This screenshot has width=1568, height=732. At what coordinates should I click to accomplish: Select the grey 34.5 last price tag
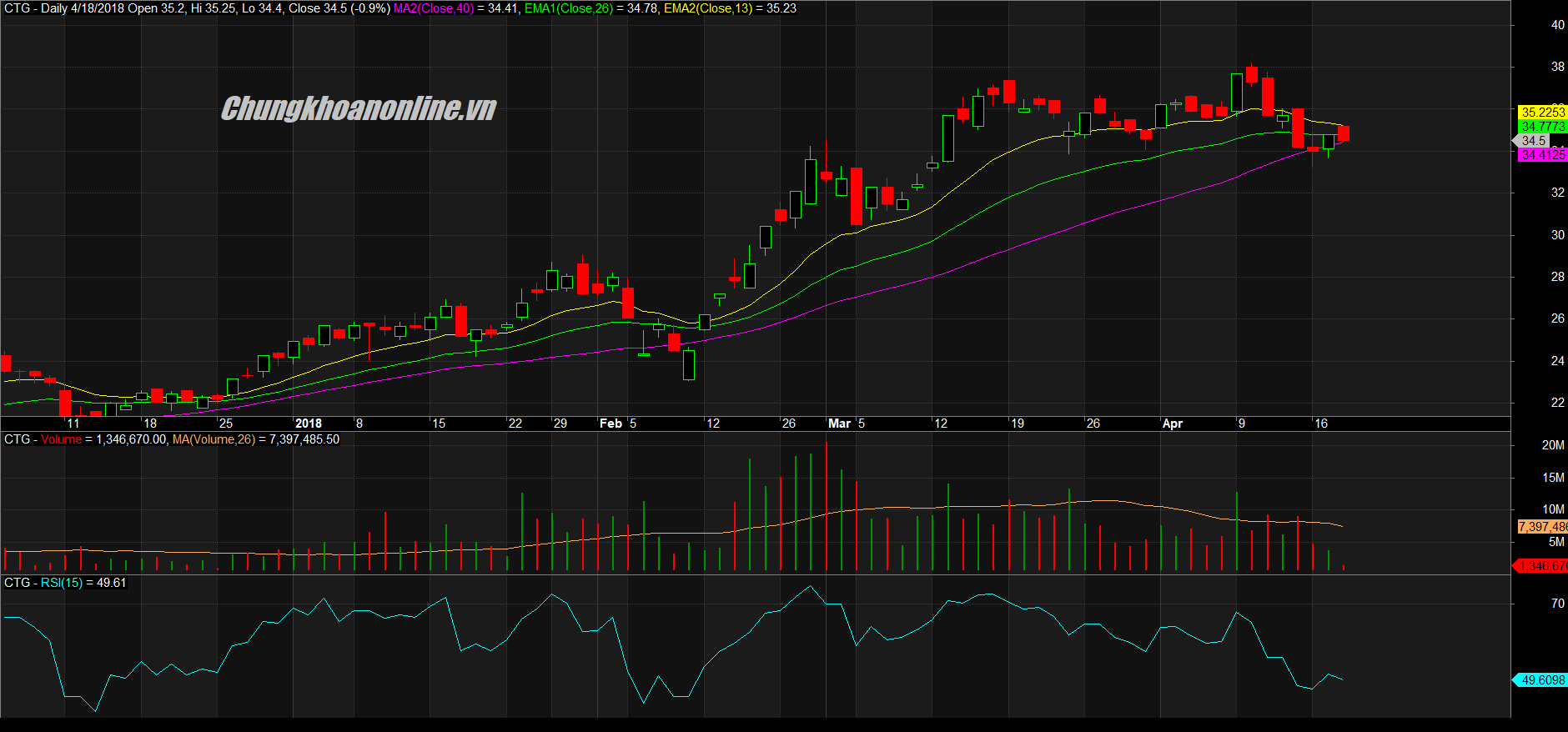1534,141
